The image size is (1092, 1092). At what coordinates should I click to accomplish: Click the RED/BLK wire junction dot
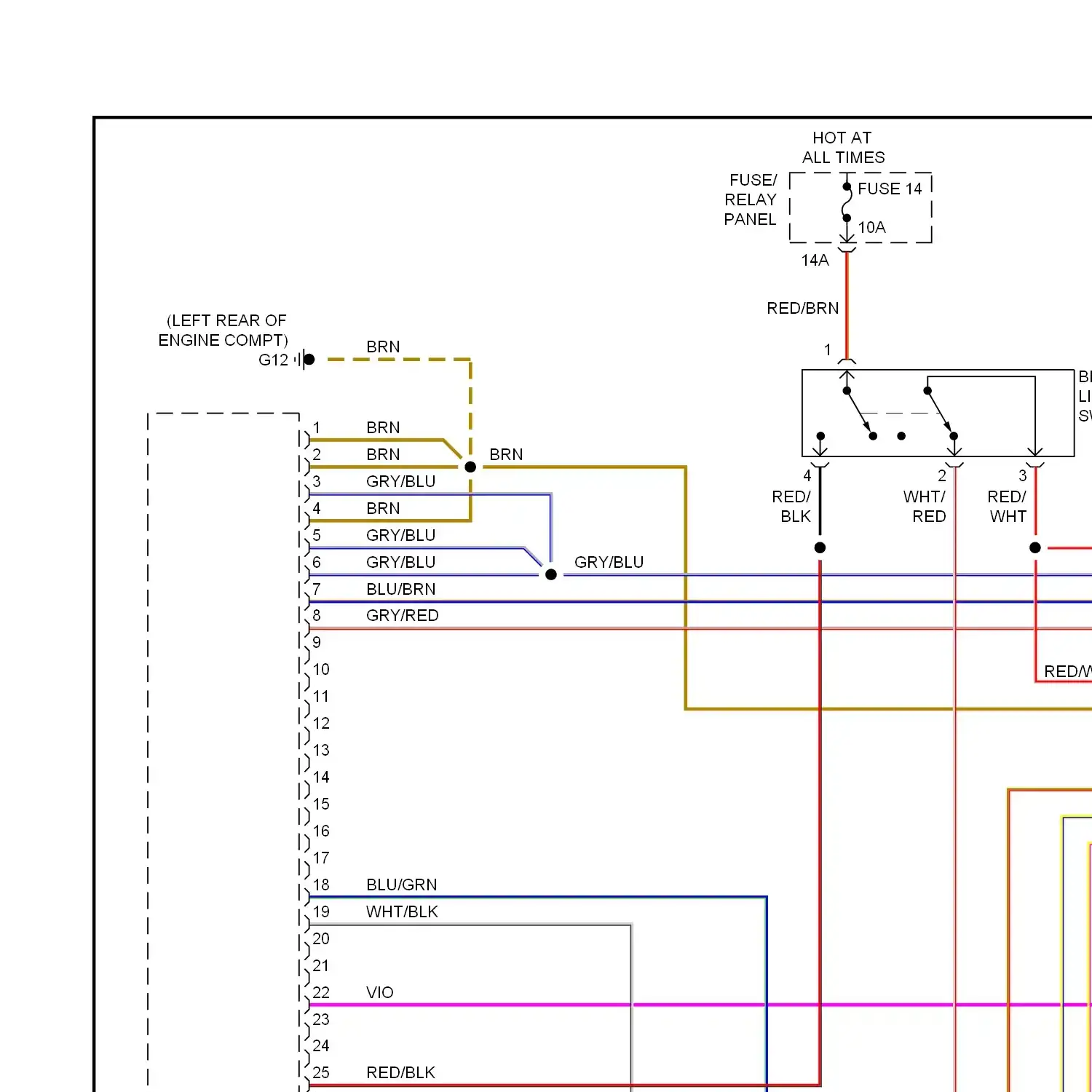[820, 547]
